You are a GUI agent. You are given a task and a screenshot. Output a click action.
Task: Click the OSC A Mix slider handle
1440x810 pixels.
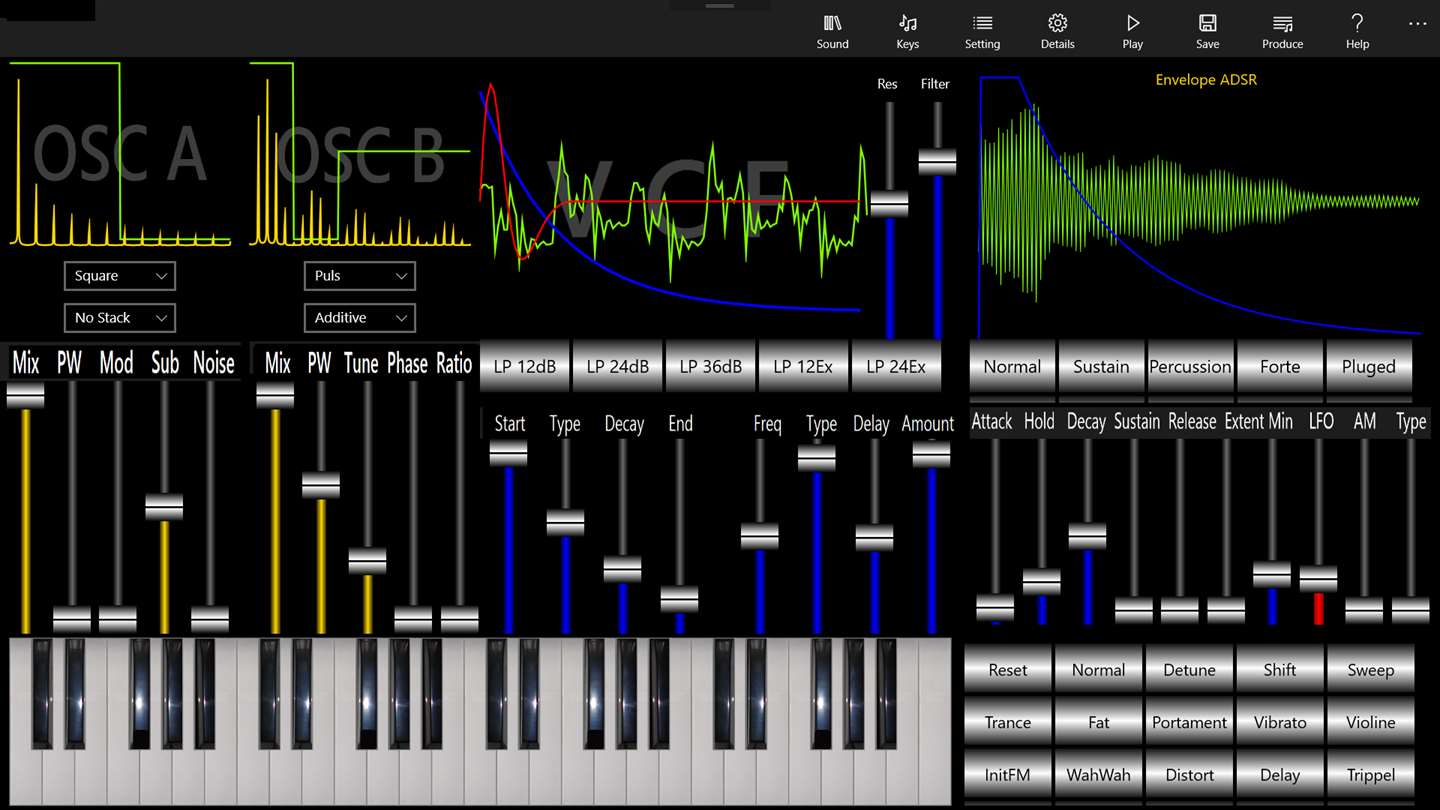coord(26,395)
